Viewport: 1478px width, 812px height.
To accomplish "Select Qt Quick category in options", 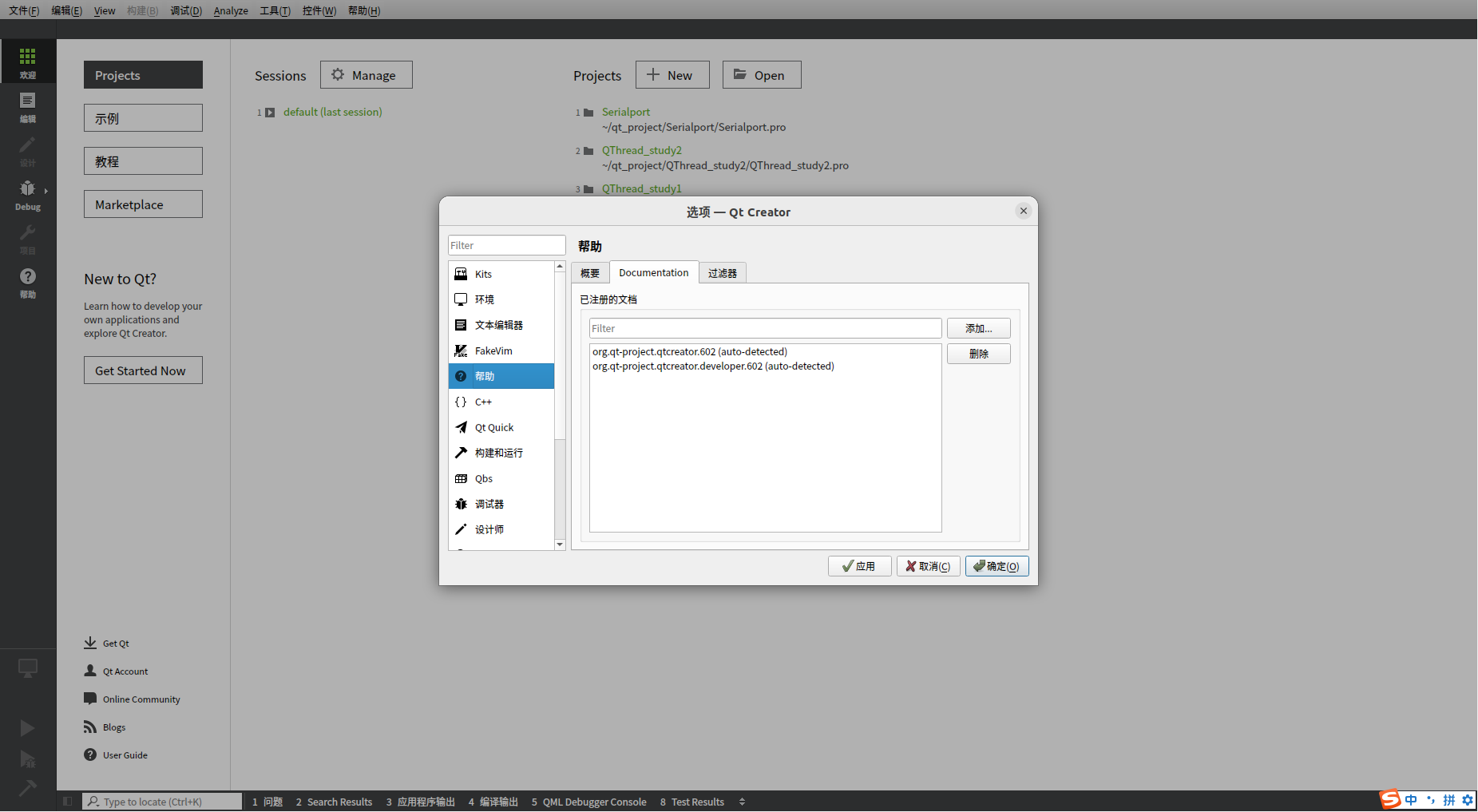I will pos(501,427).
